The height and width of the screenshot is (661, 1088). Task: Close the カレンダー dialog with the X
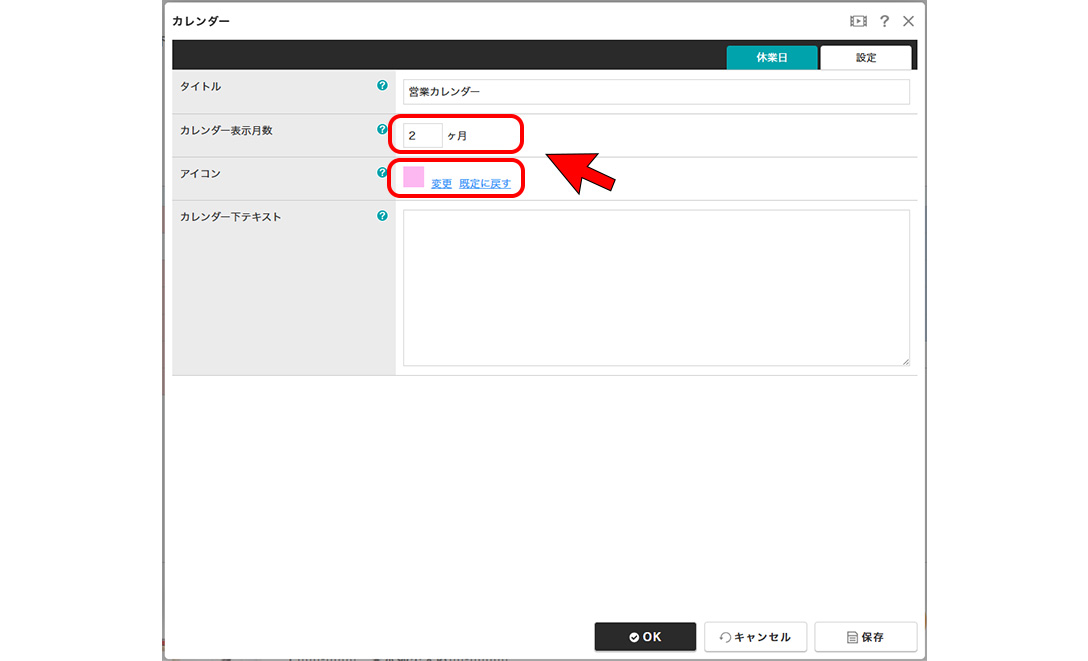908,21
